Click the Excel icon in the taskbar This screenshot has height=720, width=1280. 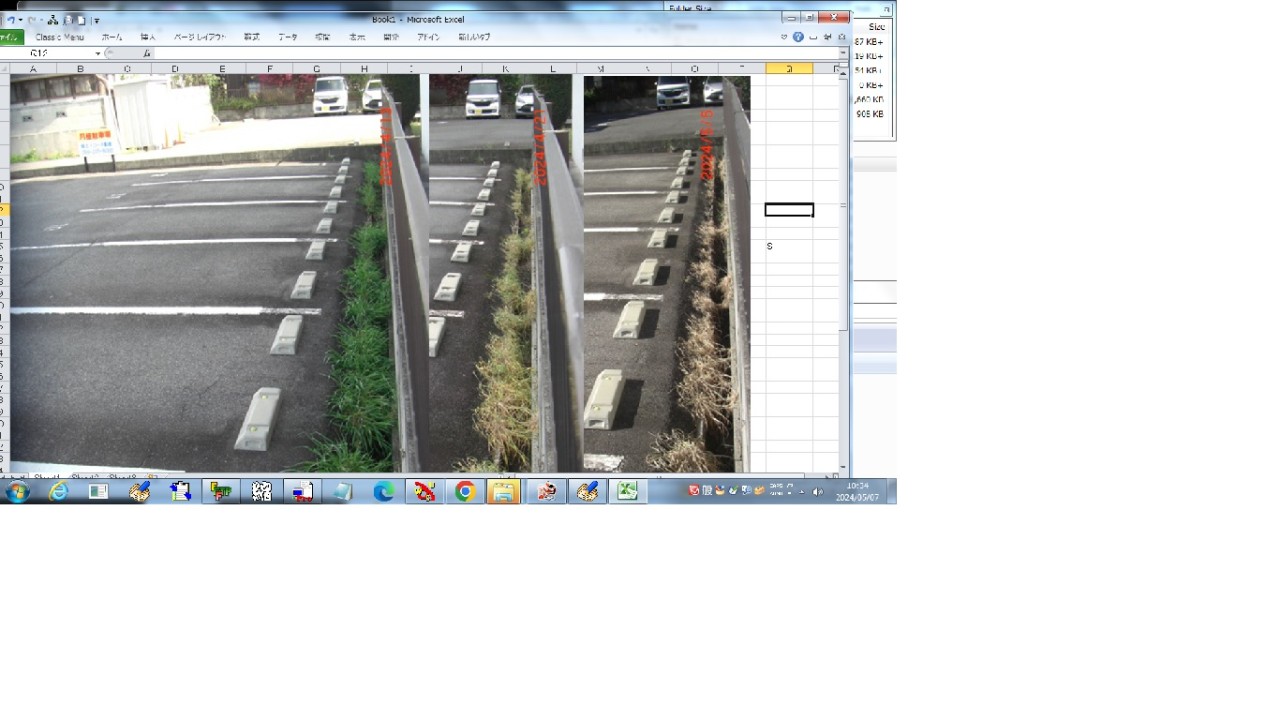tap(627, 491)
